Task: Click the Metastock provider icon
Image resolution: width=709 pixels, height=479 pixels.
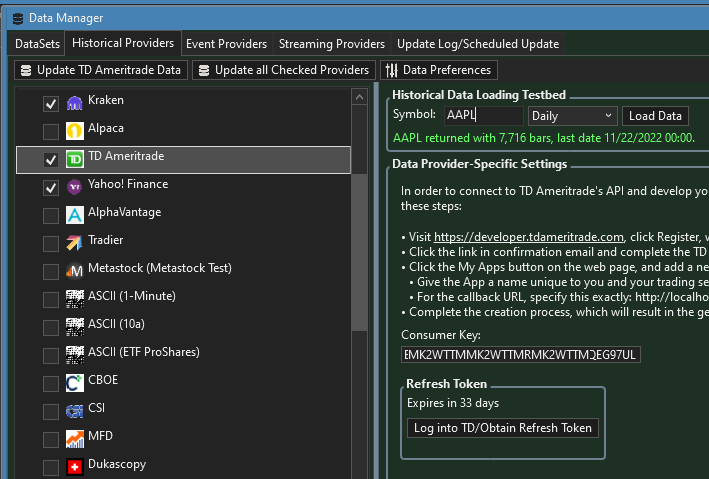Action: click(74, 271)
